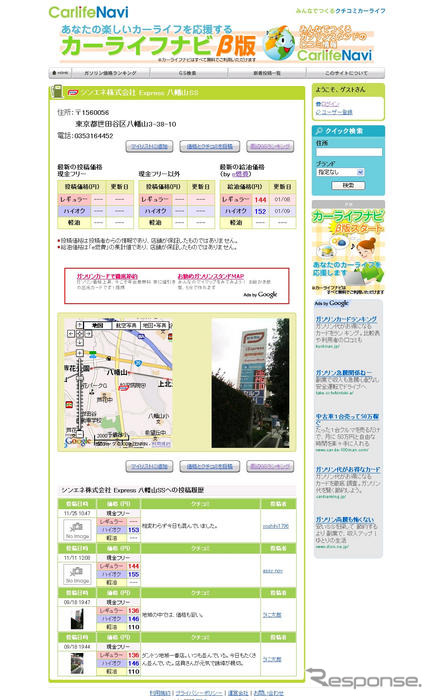Click the 価格とクチコミを投稿 button below the map
Screen dimensions: 433x700
click(209, 466)
